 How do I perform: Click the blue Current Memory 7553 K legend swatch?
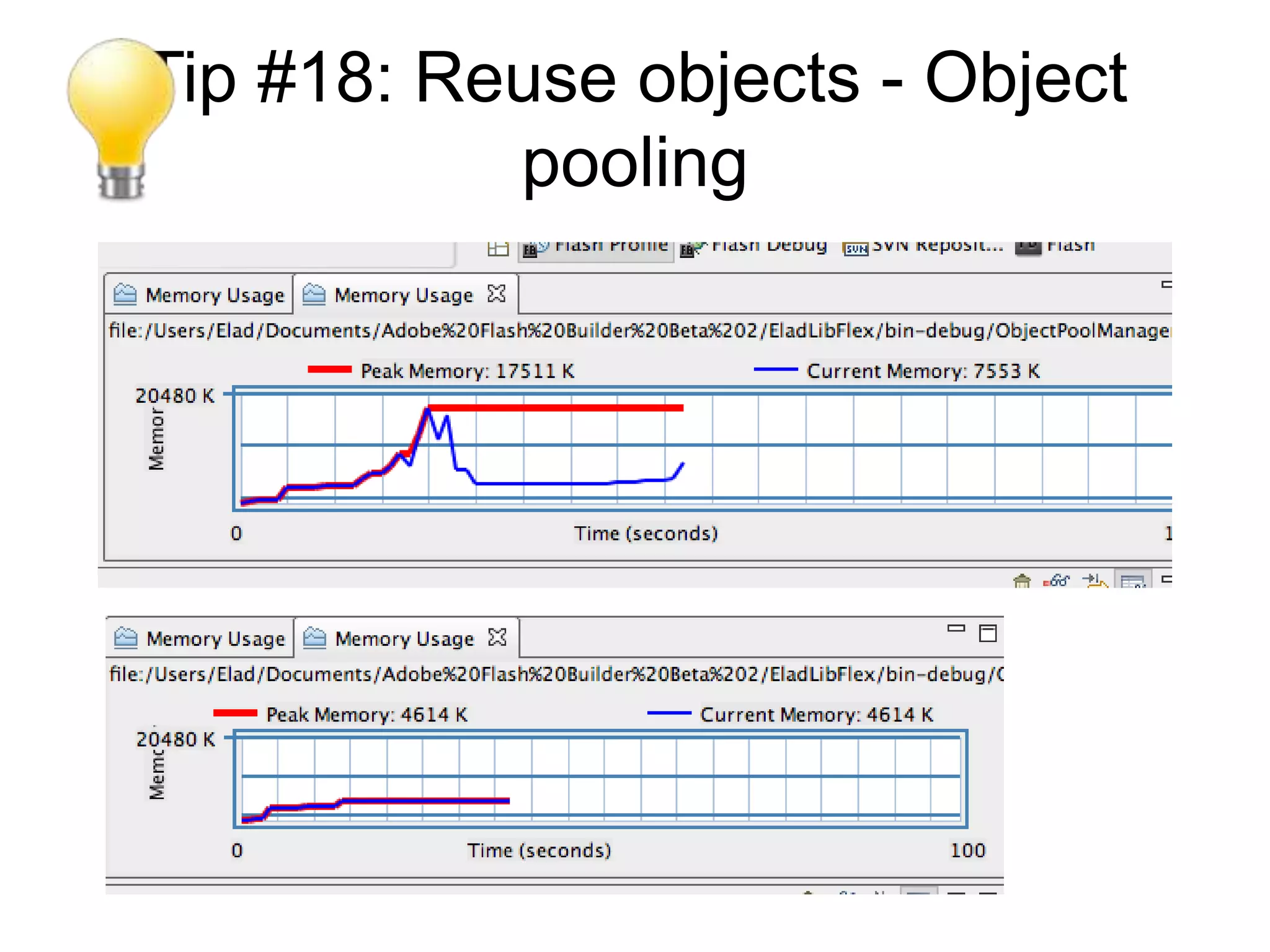coord(776,369)
